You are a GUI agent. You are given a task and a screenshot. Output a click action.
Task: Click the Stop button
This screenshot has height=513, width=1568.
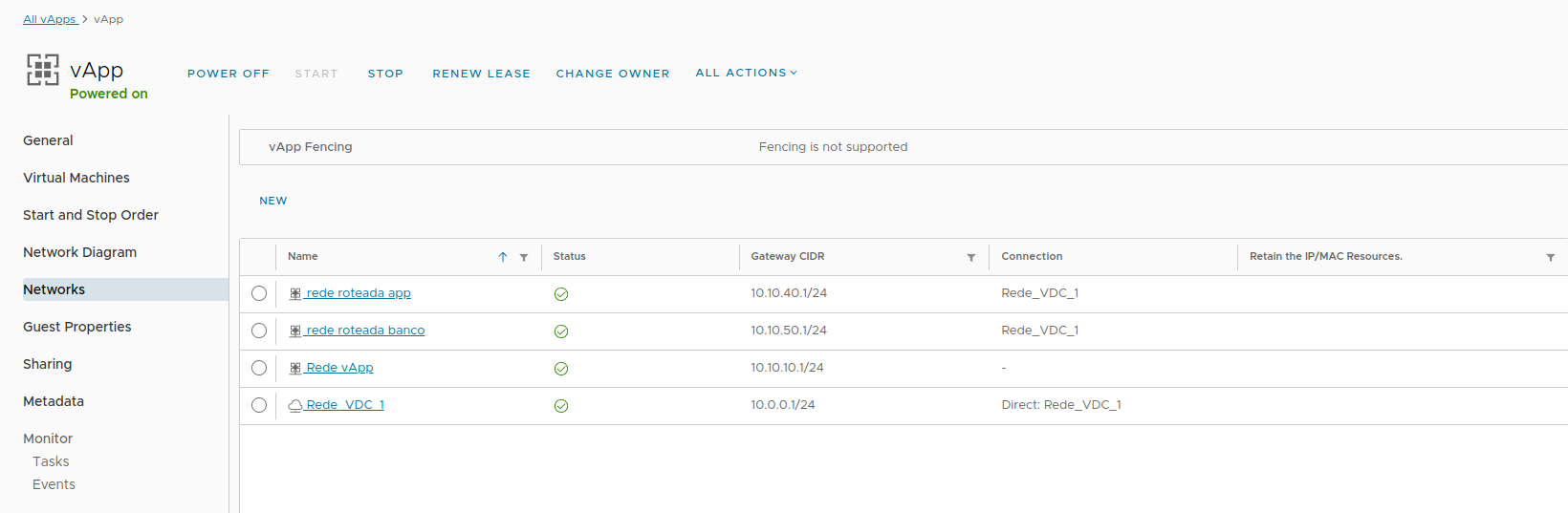click(x=385, y=74)
